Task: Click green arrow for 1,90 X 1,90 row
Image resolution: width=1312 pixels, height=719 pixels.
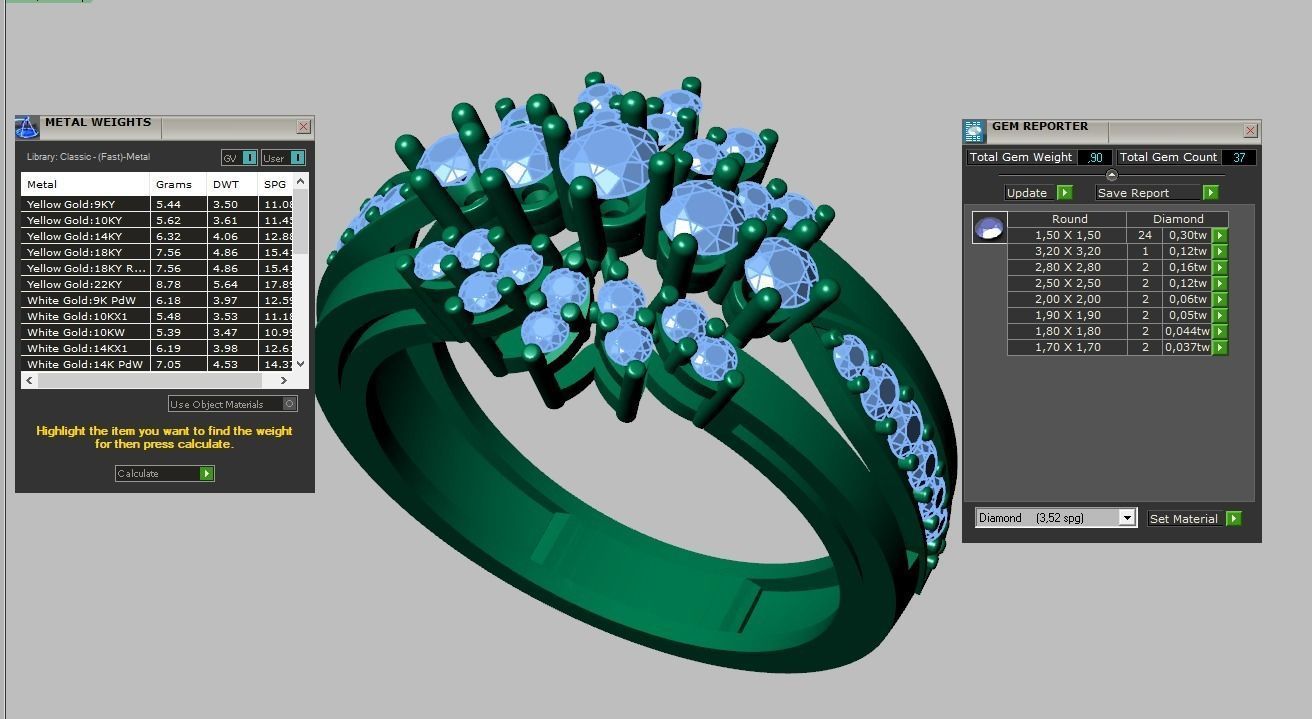Action: pyautogui.click(x=1219, y=316)
